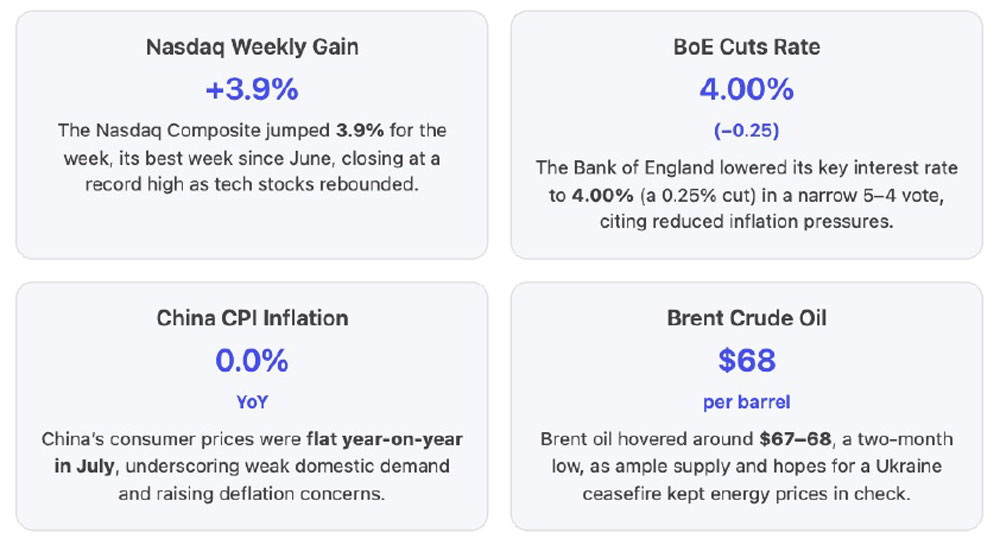Screen dimensions: 1000x539
Task: Click the Nasdaq Weekly Gain card title
Action: click(252, 47)
